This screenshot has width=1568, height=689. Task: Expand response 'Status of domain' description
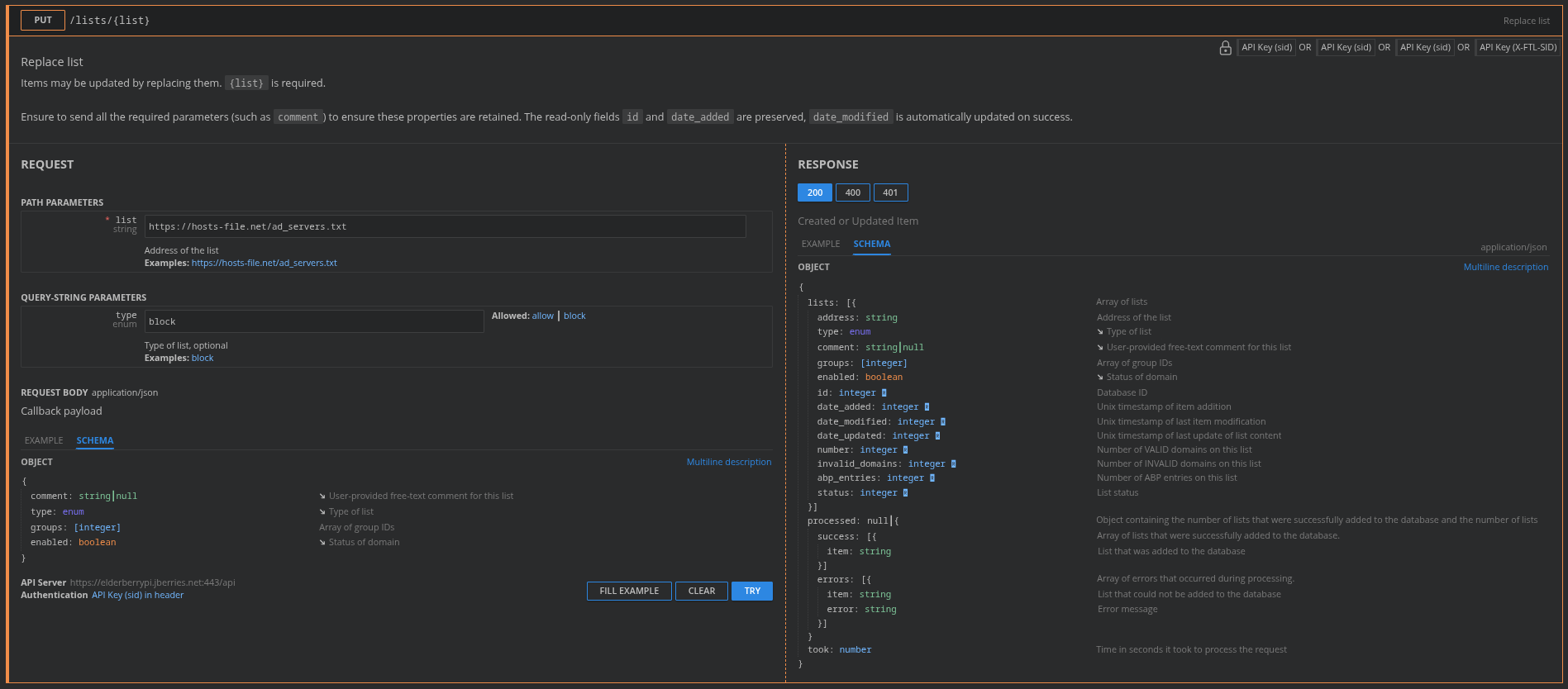point(1100,378)
